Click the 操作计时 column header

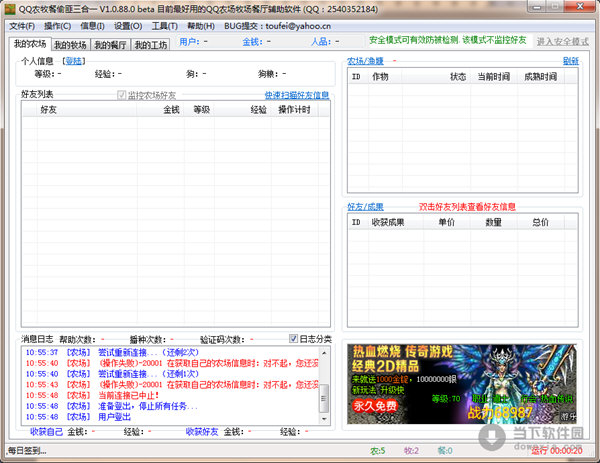(x=295, y=110)
